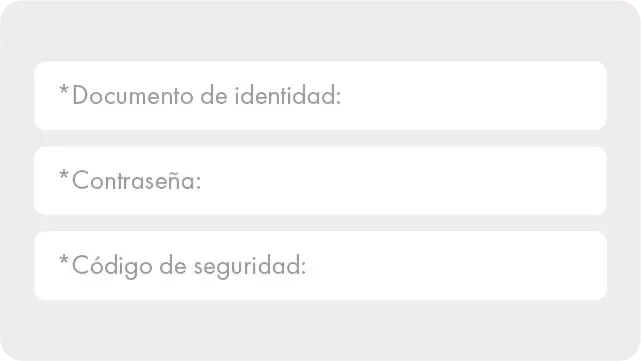Click the asterisk before Código de seguridad
Viewport: 641px width, 361px height.
coord(64,260)
